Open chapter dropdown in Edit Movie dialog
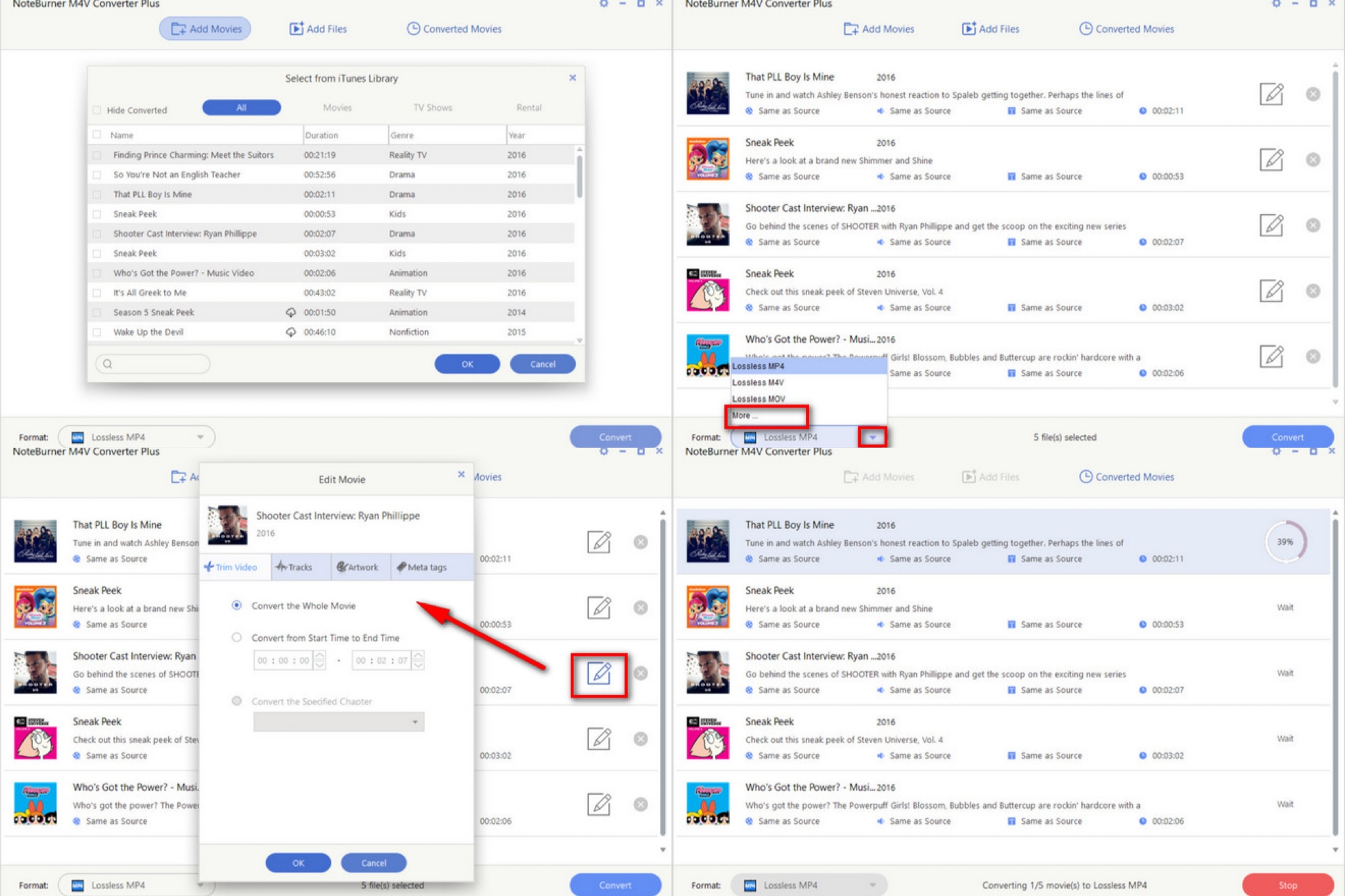1345x896 pixels. pyautogui.click(x=339, y=722)
